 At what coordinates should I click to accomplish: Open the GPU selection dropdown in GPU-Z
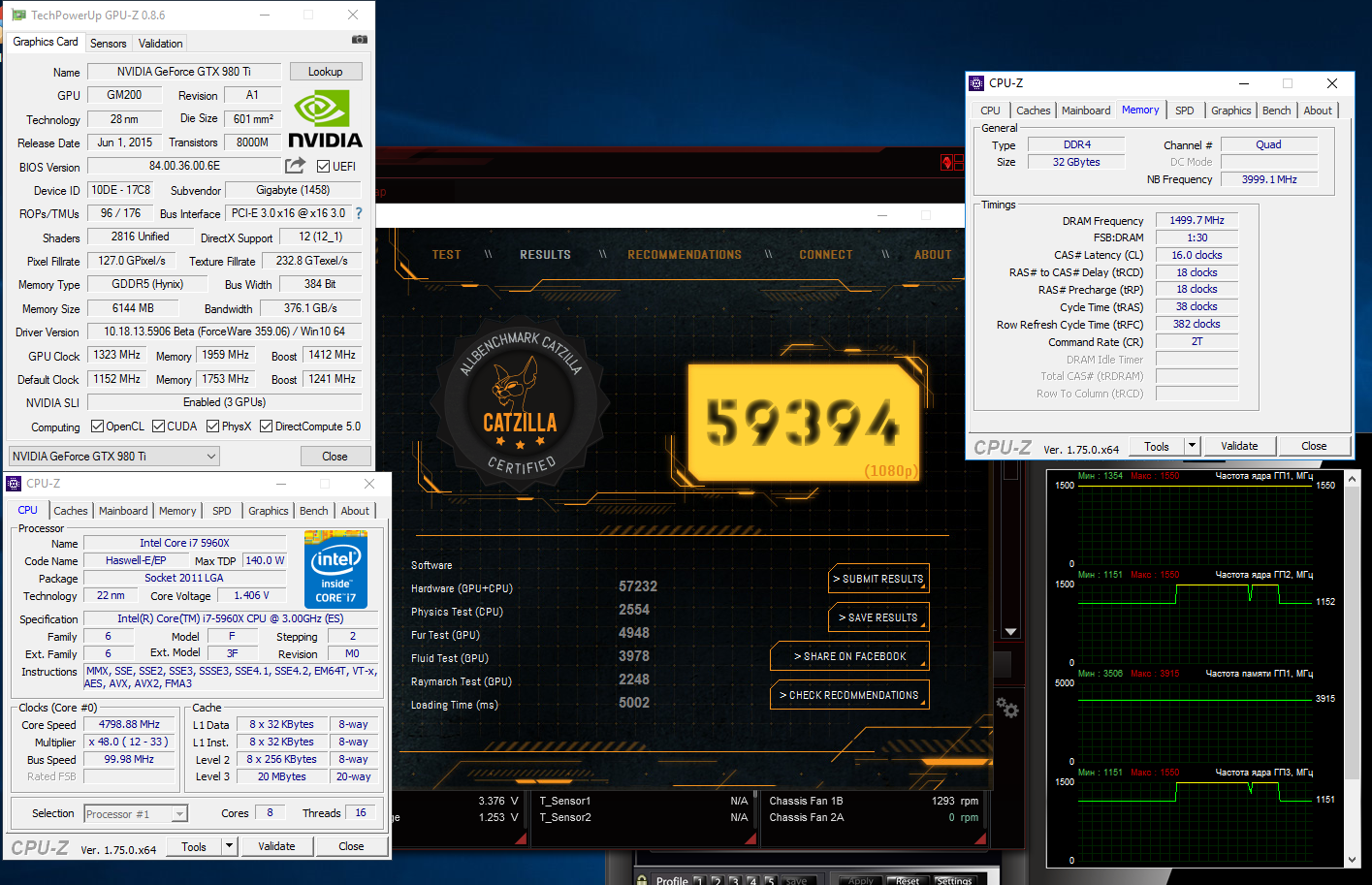[114, 457]
